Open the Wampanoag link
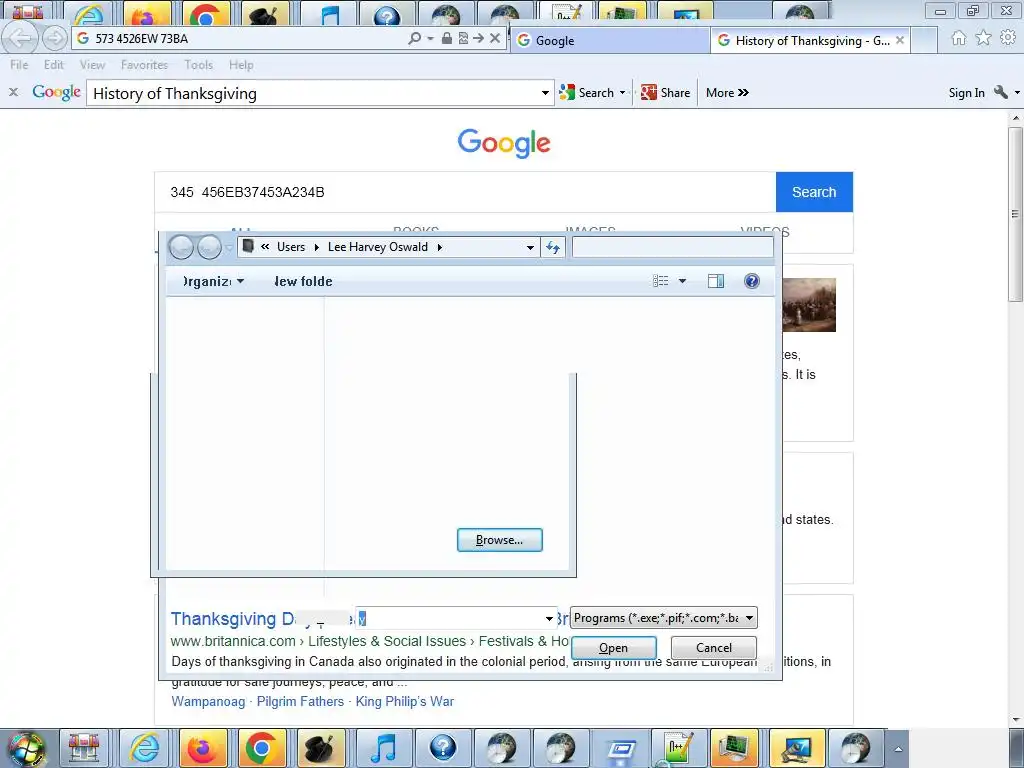 click(208, 701)
